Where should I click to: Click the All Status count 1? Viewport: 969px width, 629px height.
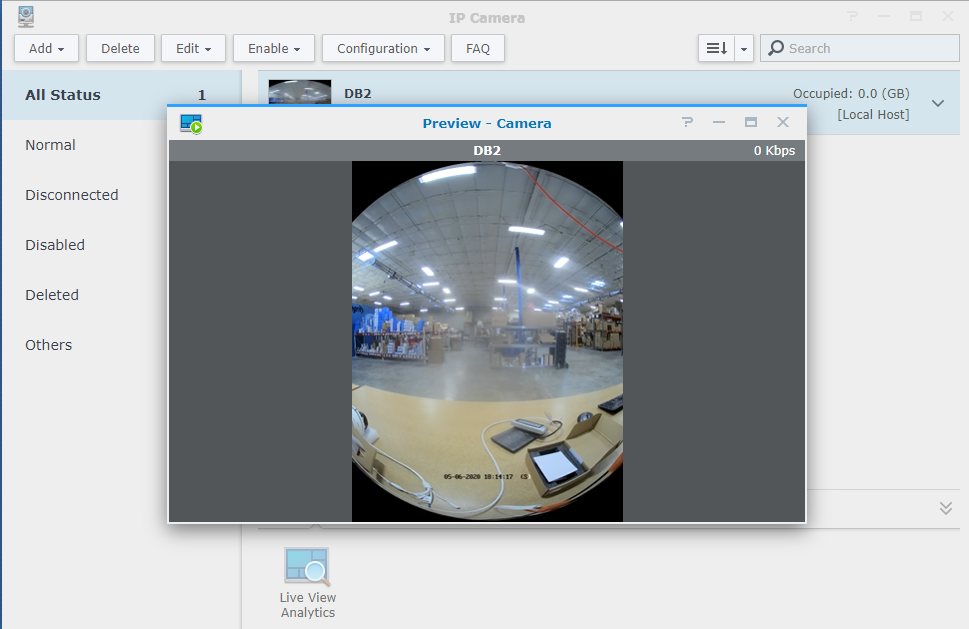pos(201,95)
